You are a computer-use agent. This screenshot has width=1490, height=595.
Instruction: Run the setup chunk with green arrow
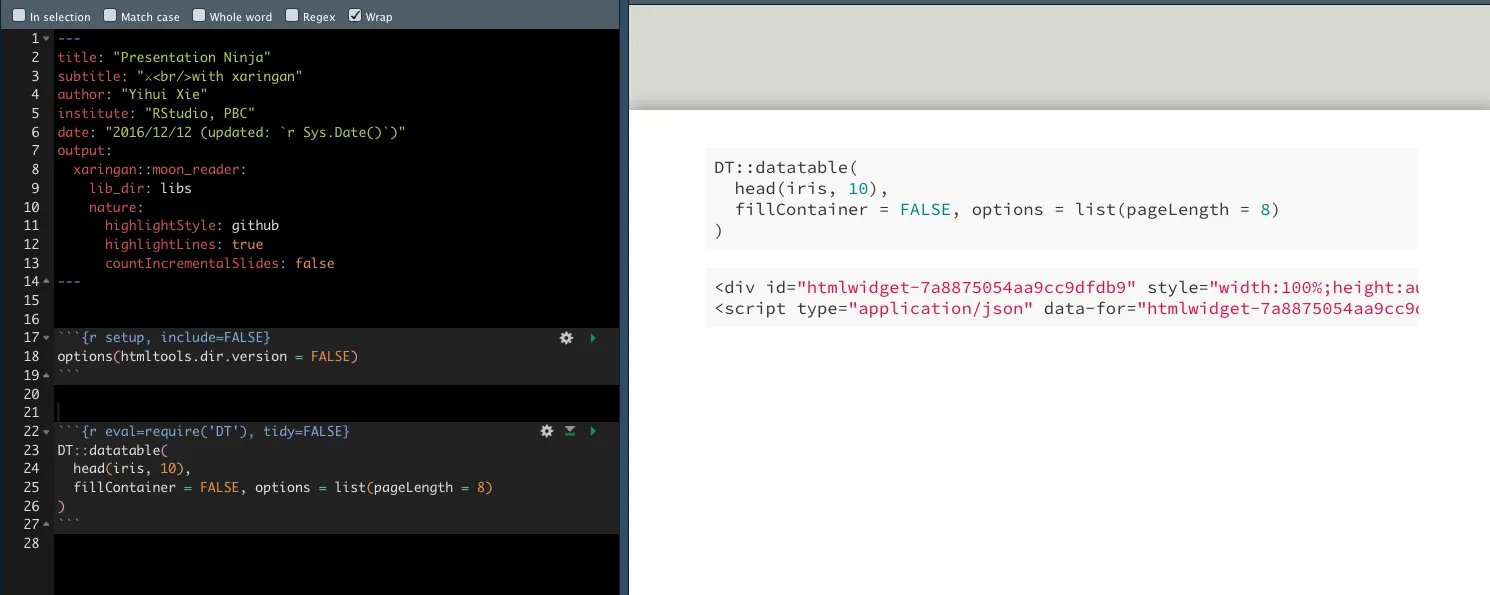tap(593, 338)
